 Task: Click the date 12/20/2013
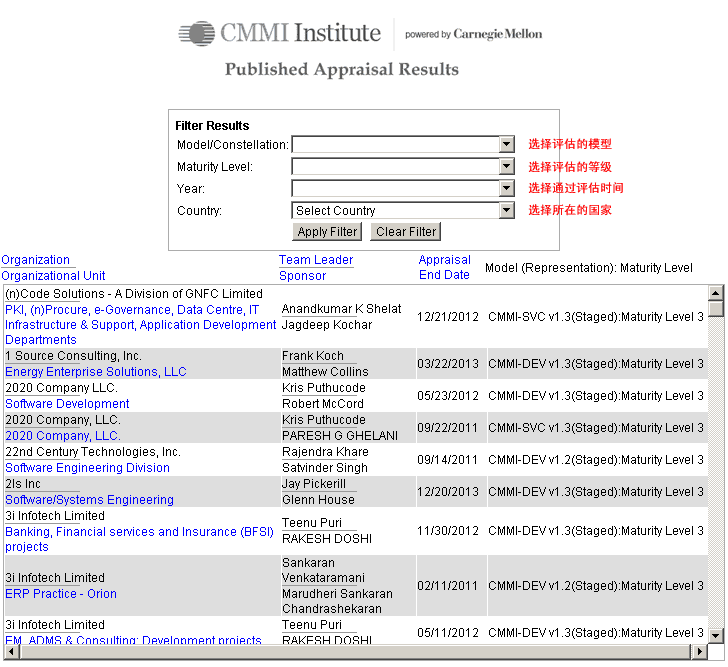pos(448,492)
